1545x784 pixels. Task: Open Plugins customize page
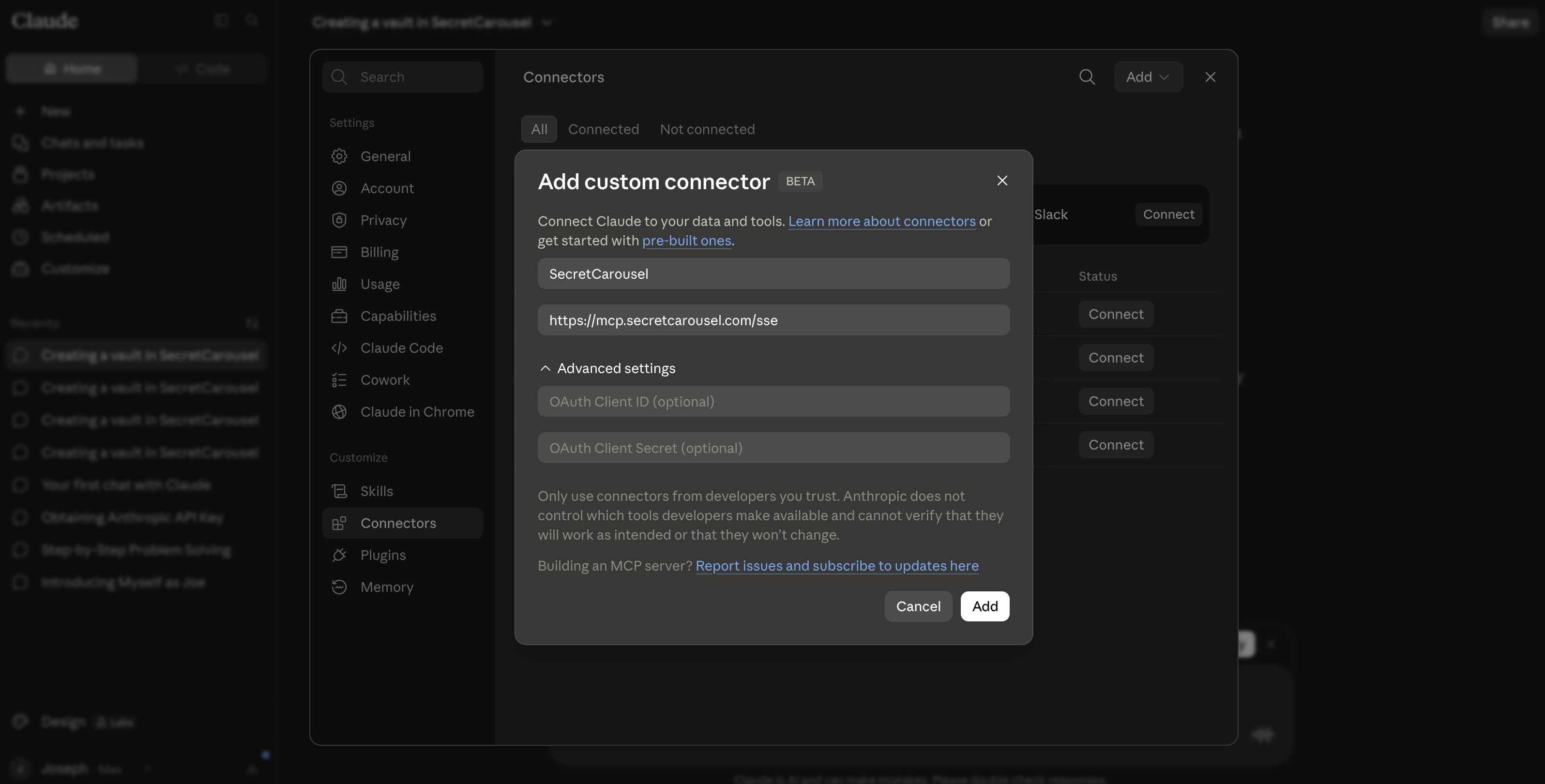[402, 556]
